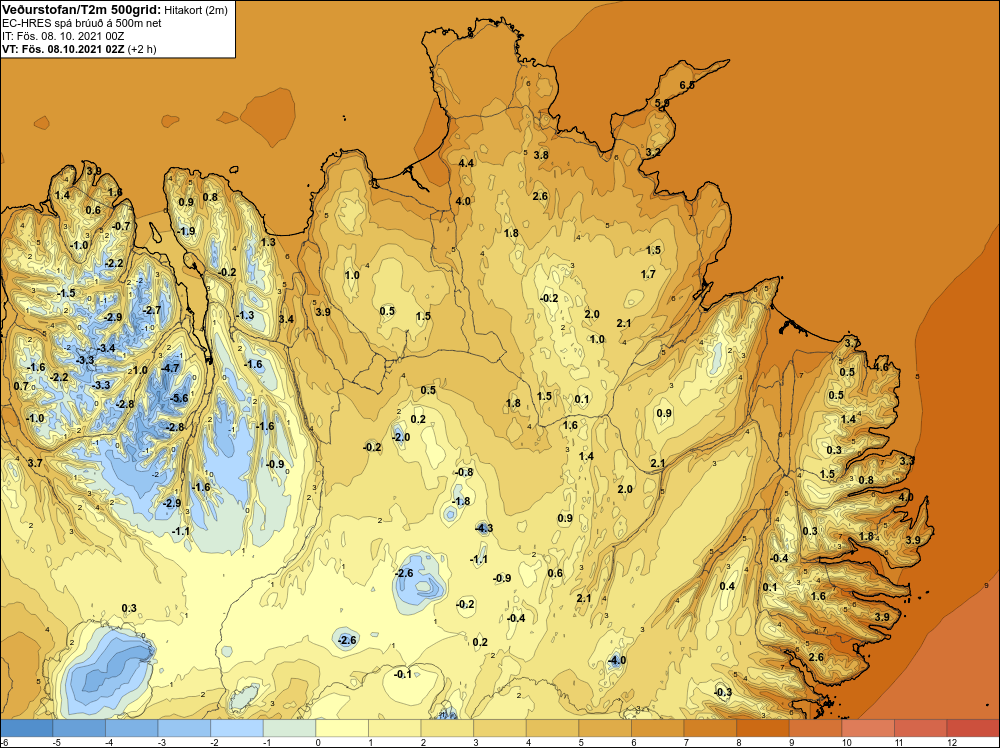This screenshot has height=748, width=1000.
Task: Click the 'IT: Fös. 08. 10. 2021 00Z' line
Action: [x=63, y=36]
